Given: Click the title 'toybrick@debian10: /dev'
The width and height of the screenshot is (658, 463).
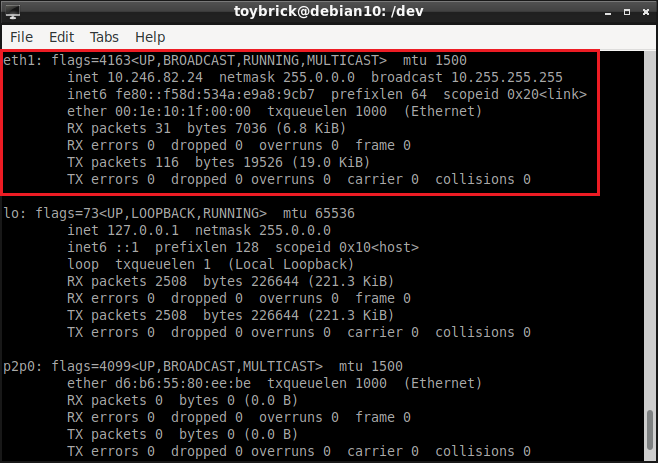Looking at the screenshot, I should (328, 11).
